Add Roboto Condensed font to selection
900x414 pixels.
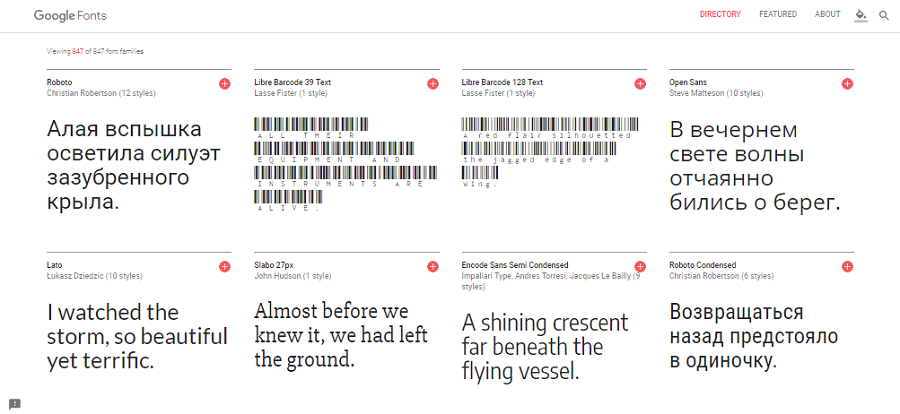[847, 266]
